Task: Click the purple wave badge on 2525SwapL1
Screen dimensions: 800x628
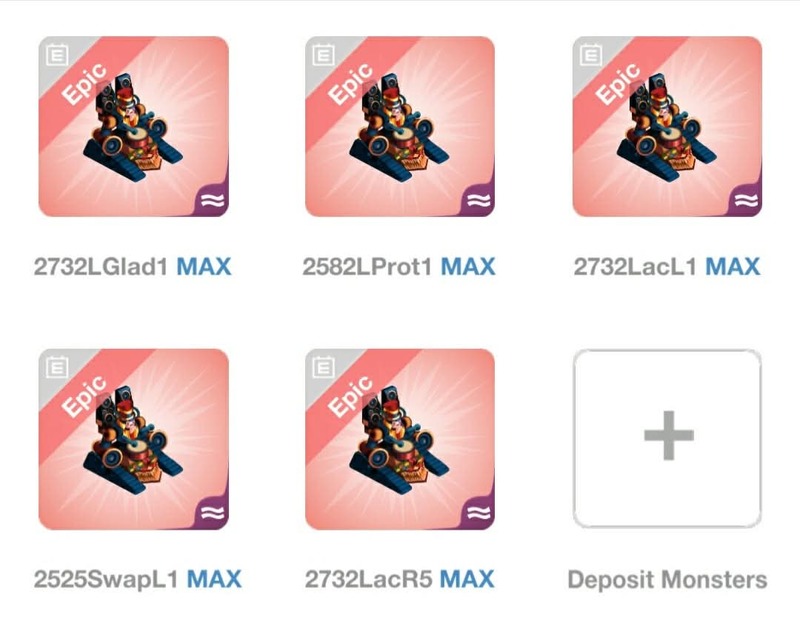Action: click(x=212, y=513)
